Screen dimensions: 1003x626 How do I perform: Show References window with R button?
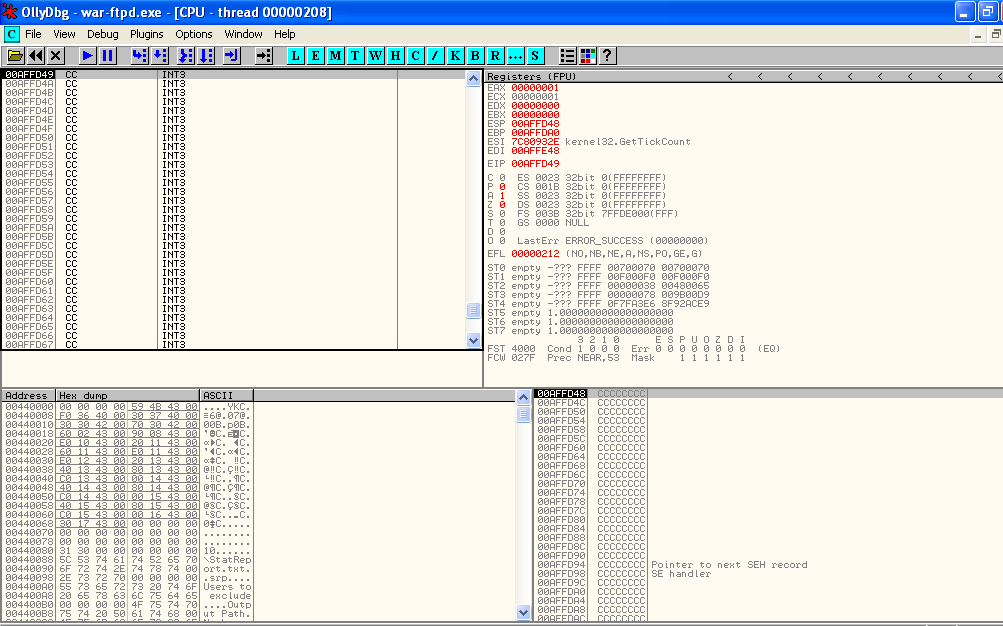coord(495,56)
